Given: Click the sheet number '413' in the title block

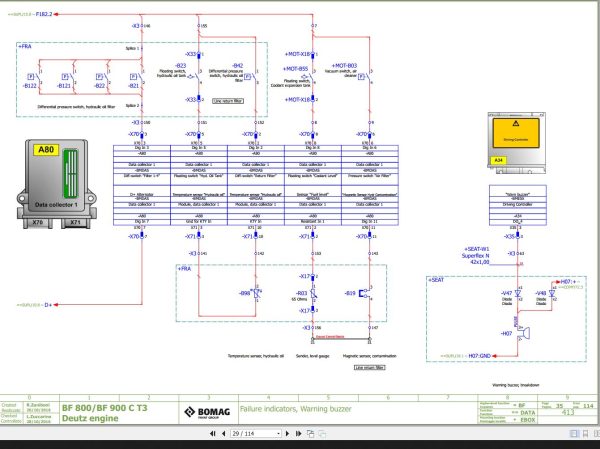Looking at the screenshot, I should [568, 412].
